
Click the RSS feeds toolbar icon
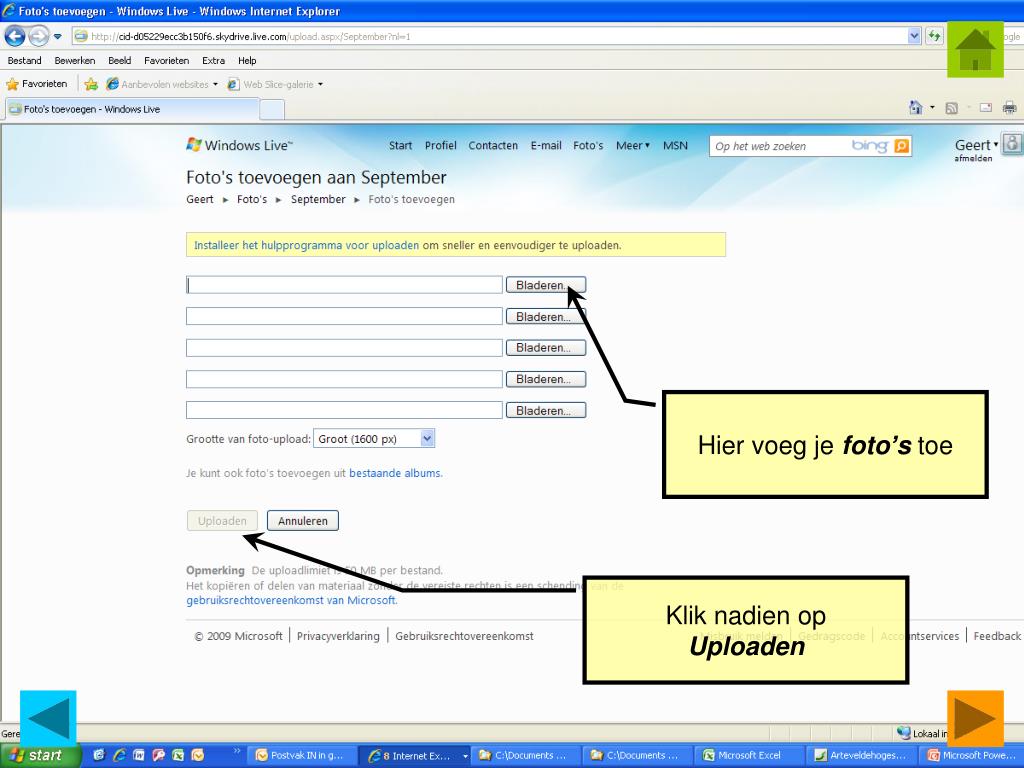[952, 108]
